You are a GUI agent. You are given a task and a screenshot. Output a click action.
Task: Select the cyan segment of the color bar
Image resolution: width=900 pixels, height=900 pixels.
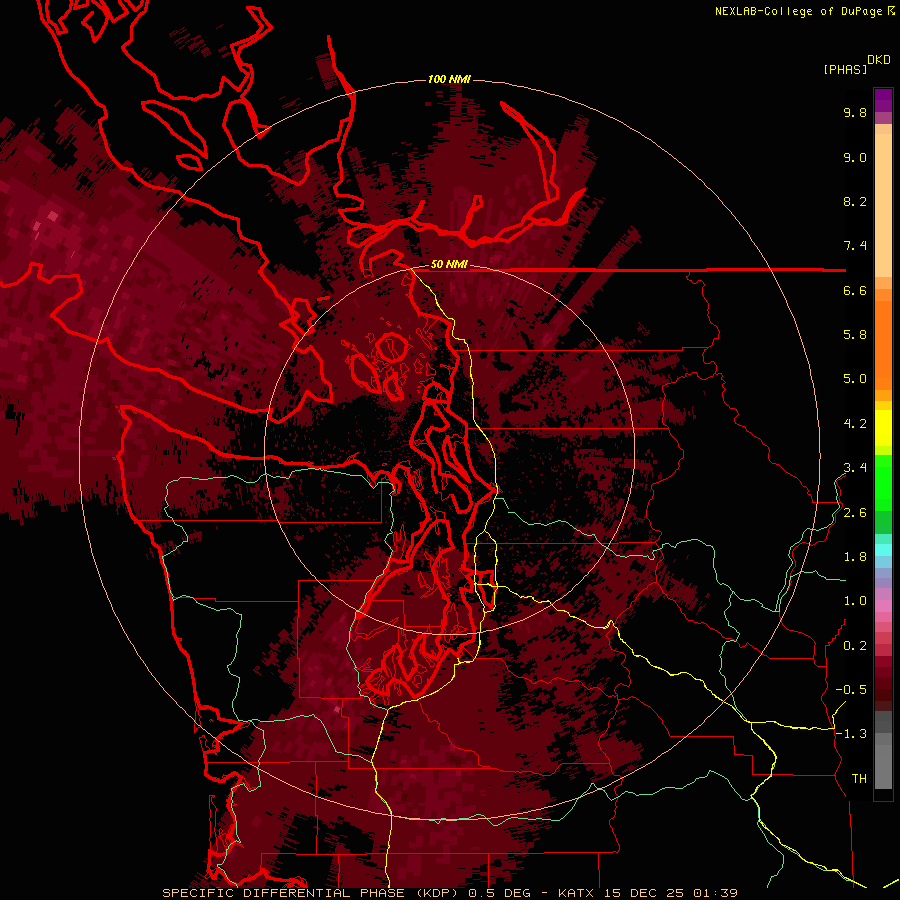883,550
